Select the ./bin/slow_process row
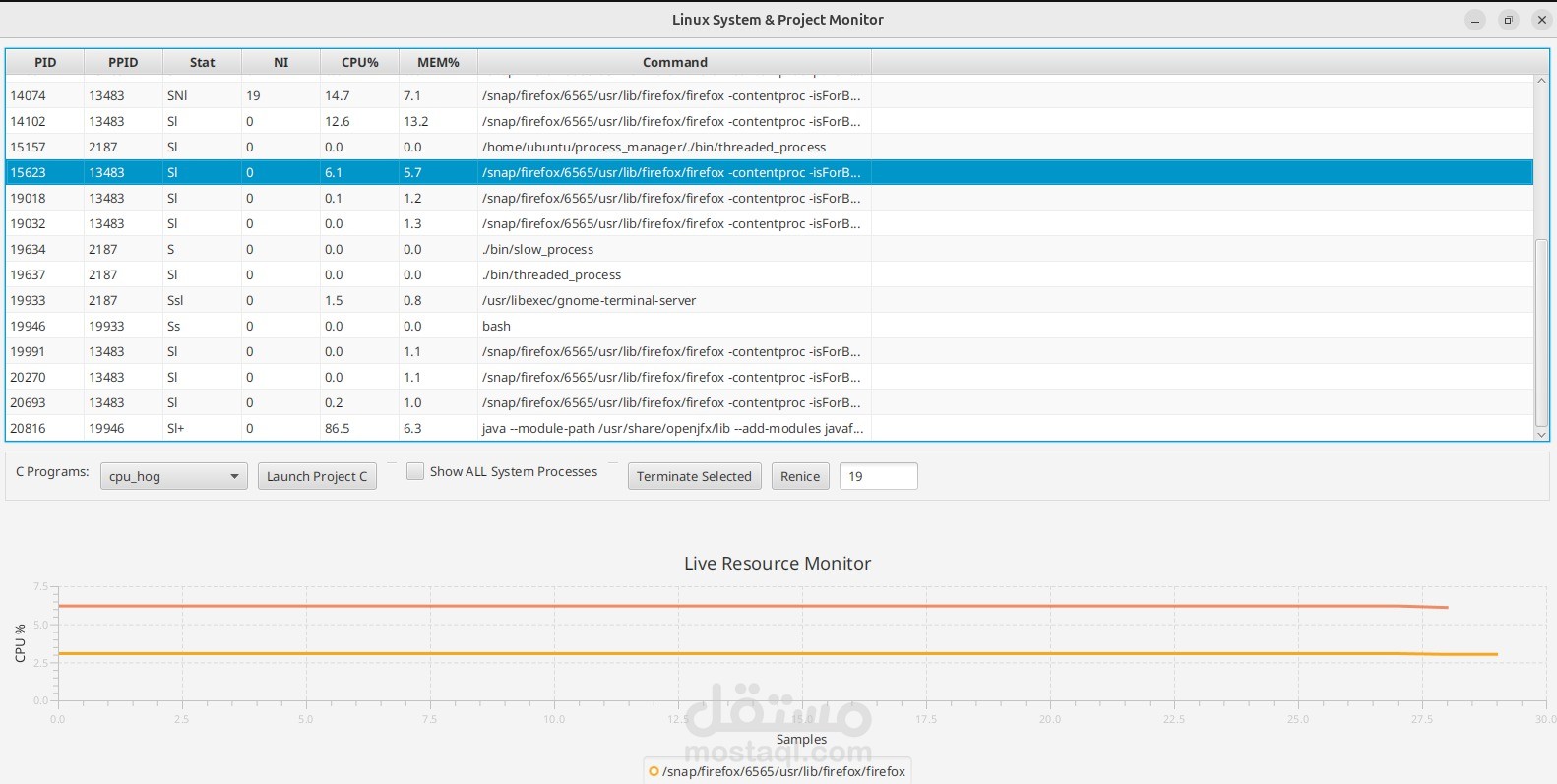The image size is (1557, 784). point(770,249)
